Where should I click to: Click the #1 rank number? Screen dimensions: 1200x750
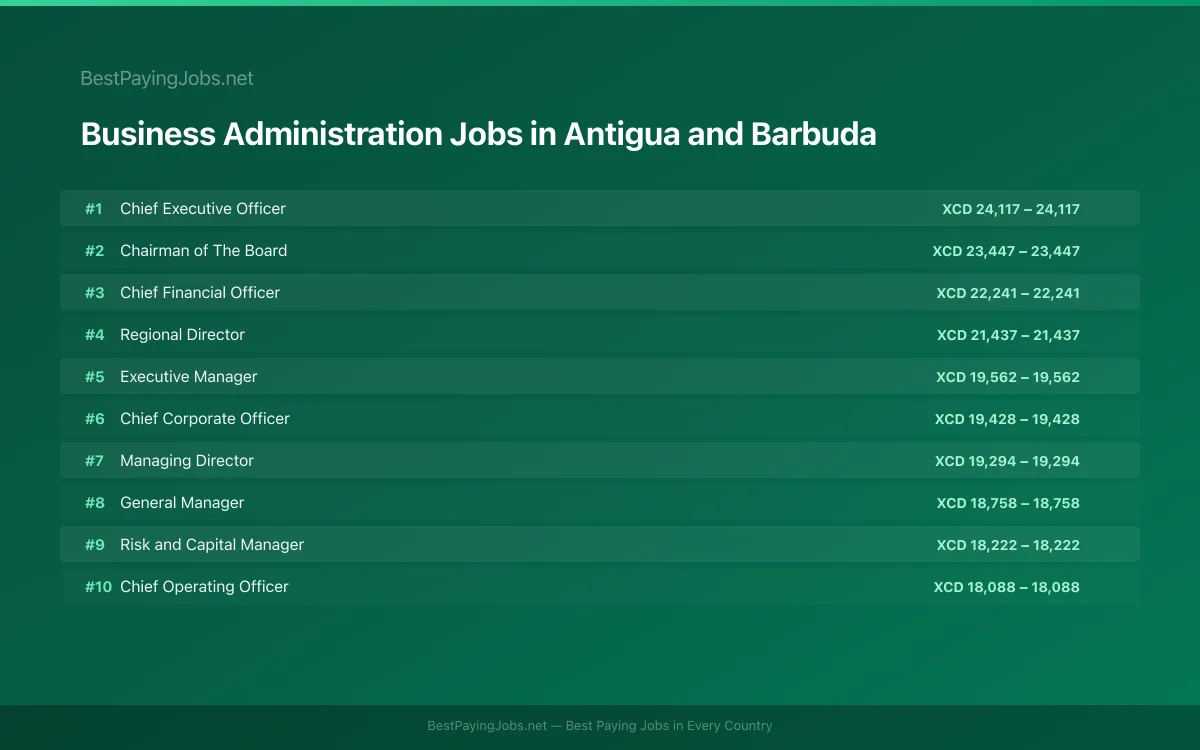(x=94, y=209)
